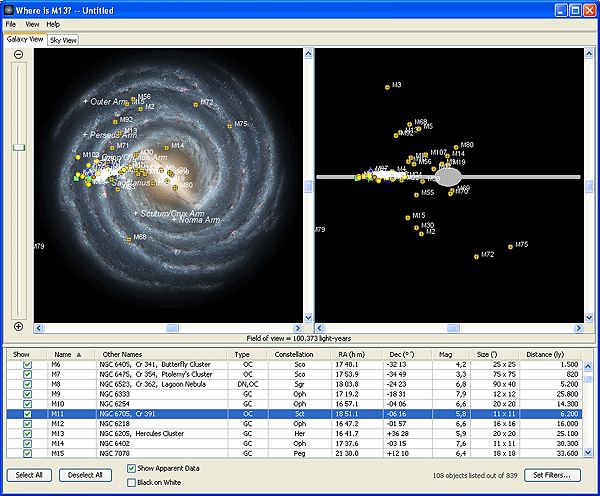Sort table by Mag column header
Screen dimensions: 600x496
coord(451,354)
